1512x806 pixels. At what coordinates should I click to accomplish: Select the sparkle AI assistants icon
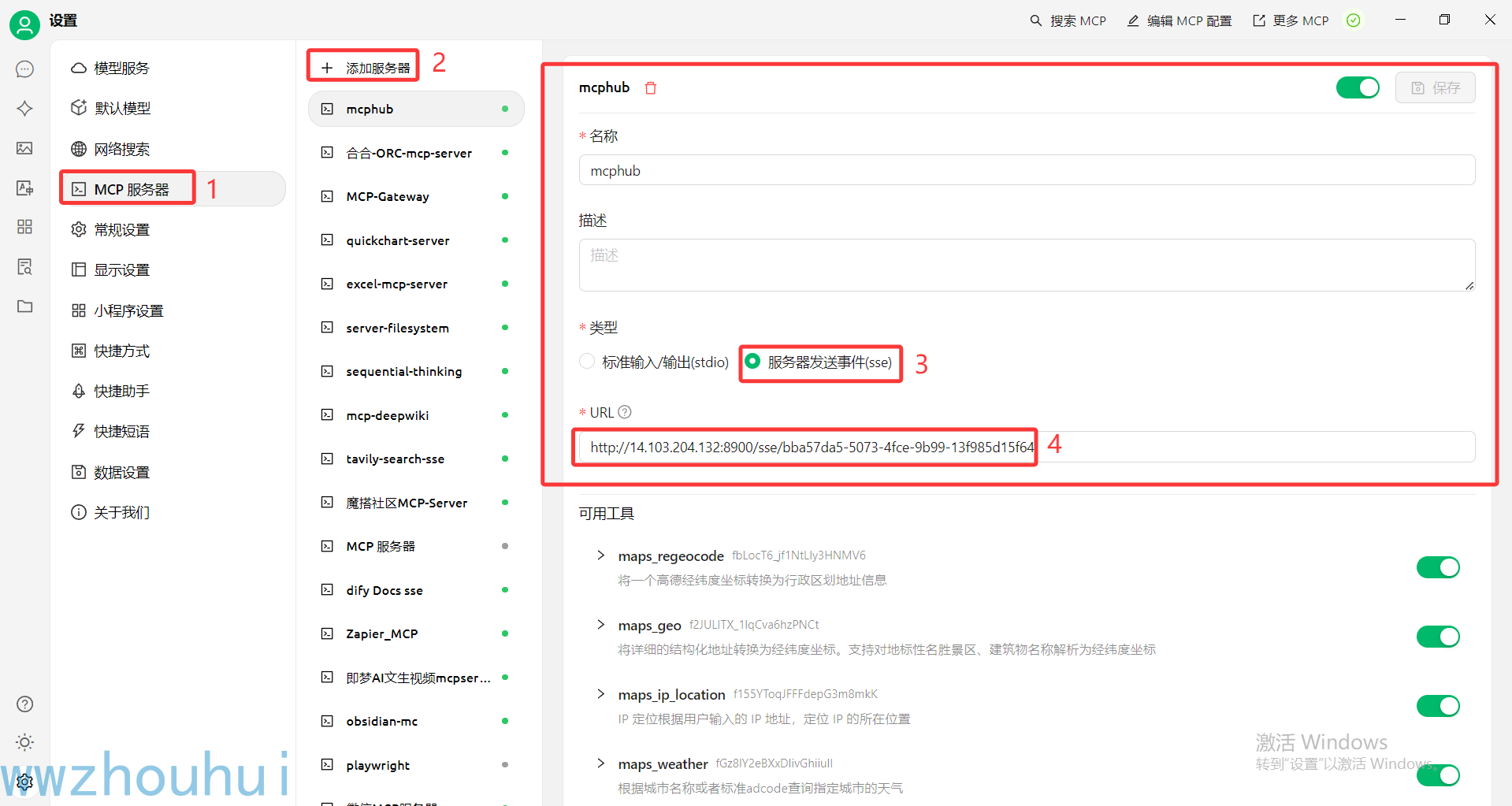24,108
